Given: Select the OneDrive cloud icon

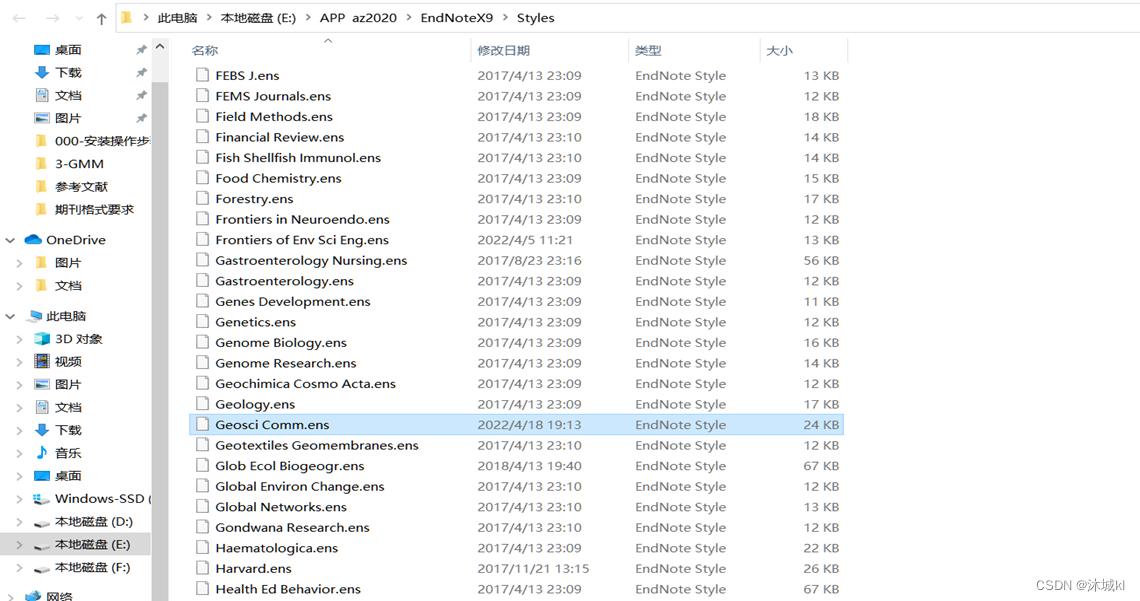Looking at the screenshot, I should click(33, 240).
